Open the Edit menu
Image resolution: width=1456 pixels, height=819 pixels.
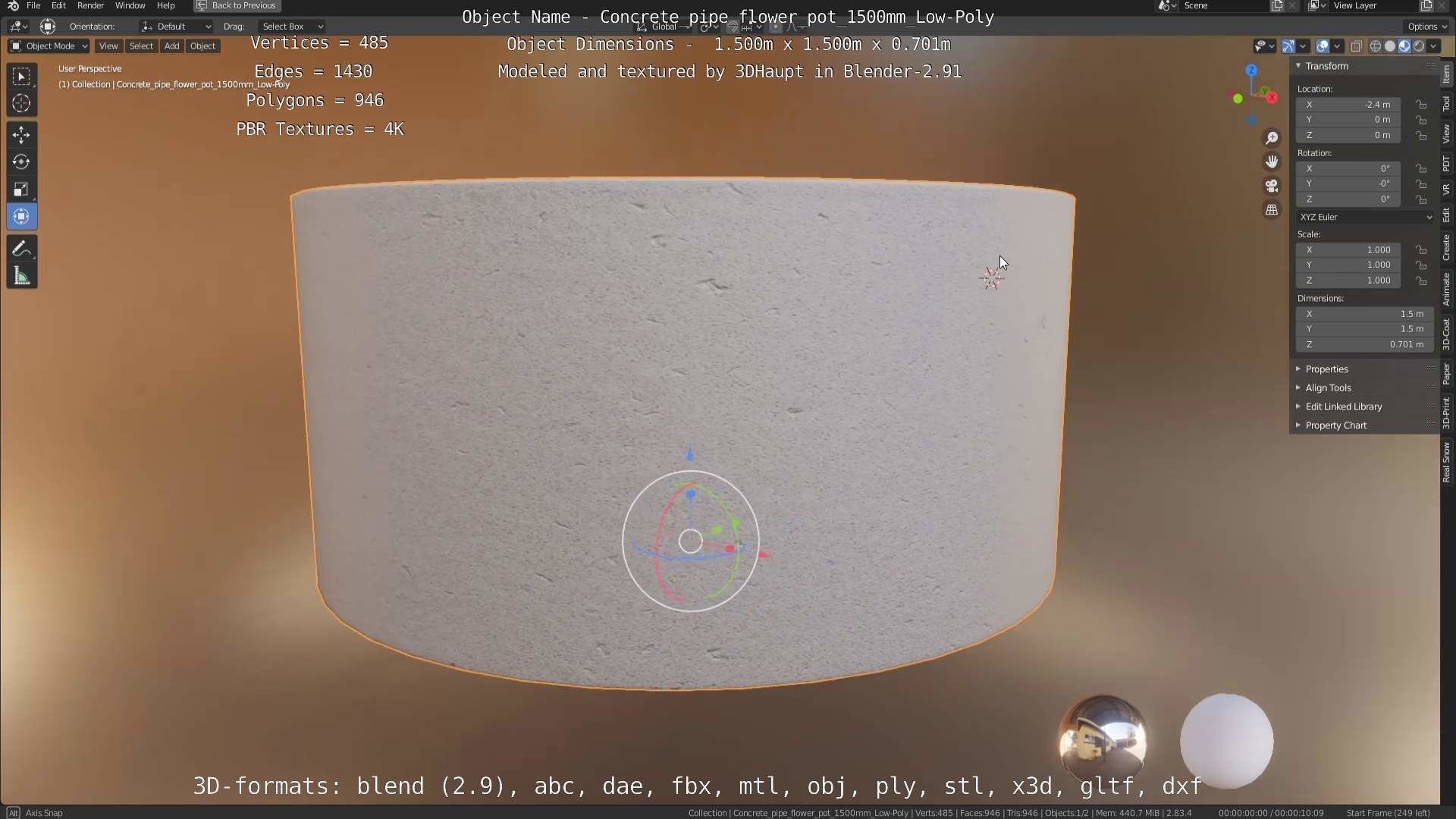[58, 6]
